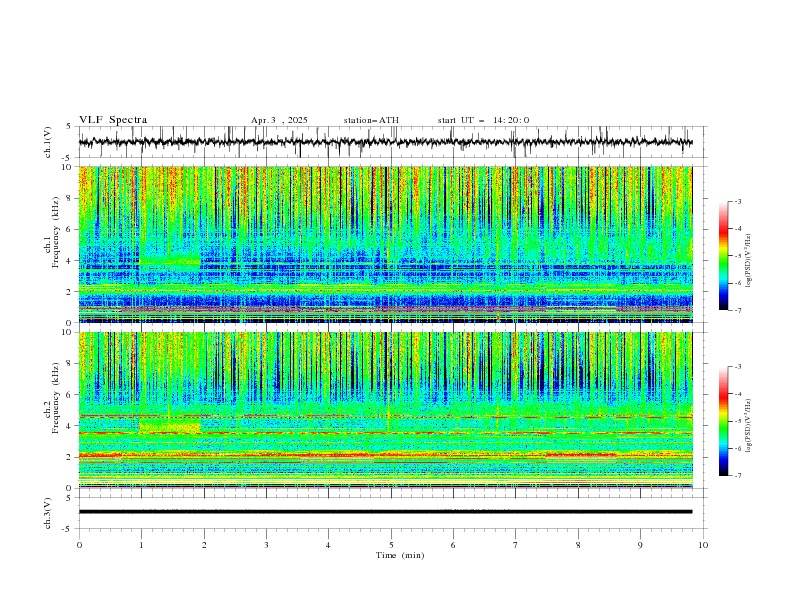This screenshot has width=792, height=612.
Task: Click the upper PSD color scale bar
Action: [723, 256]
